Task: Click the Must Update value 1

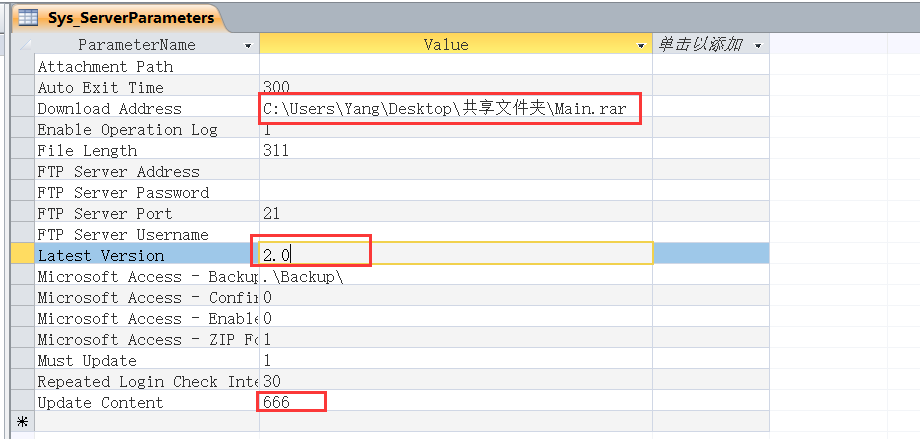Action: 456,360
